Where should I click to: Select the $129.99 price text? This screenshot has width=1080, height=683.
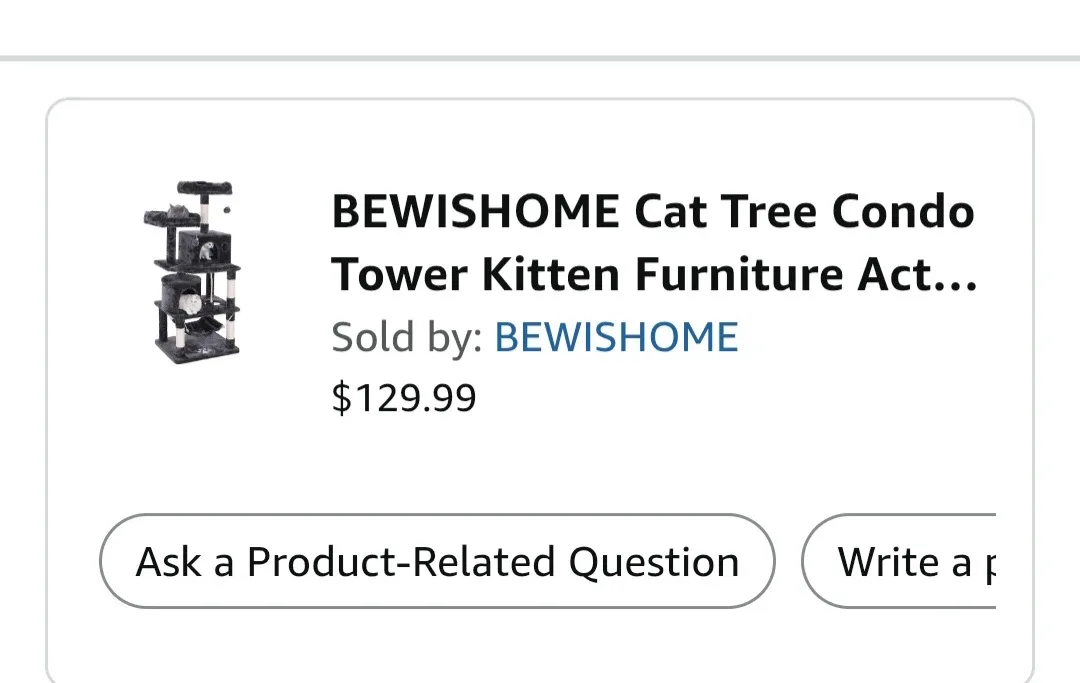coord(404,396)
